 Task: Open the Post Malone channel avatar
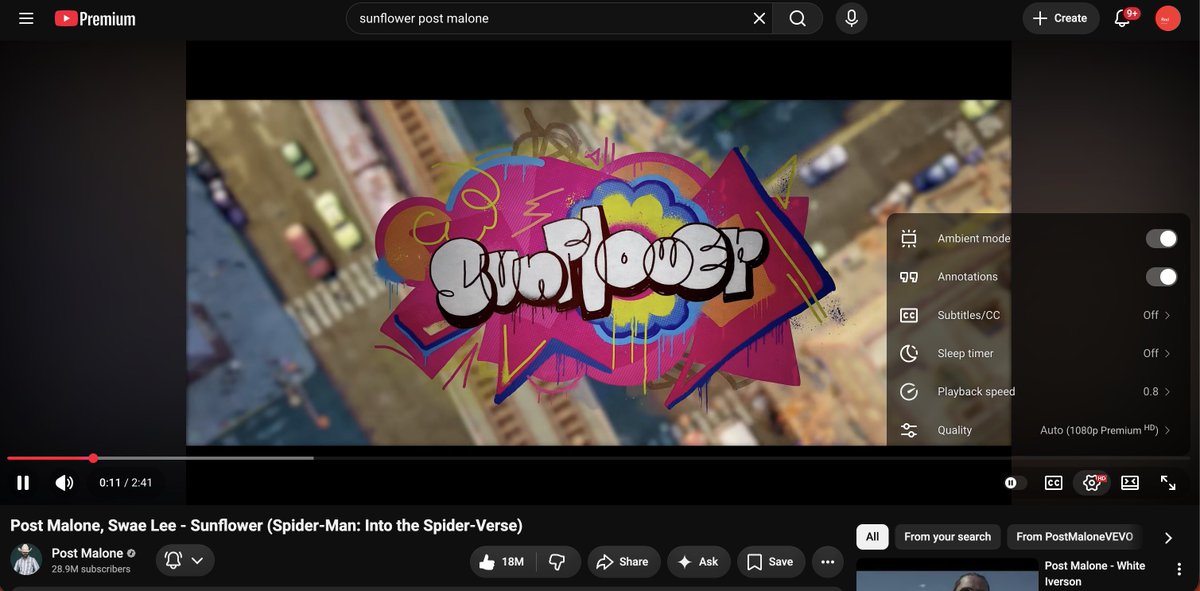click(x=26, y=560)
